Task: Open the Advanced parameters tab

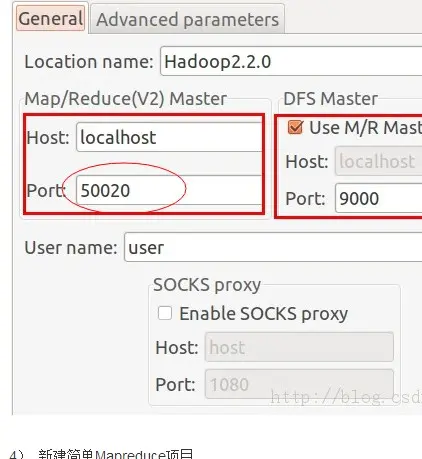Action: [x=187, y=19]
